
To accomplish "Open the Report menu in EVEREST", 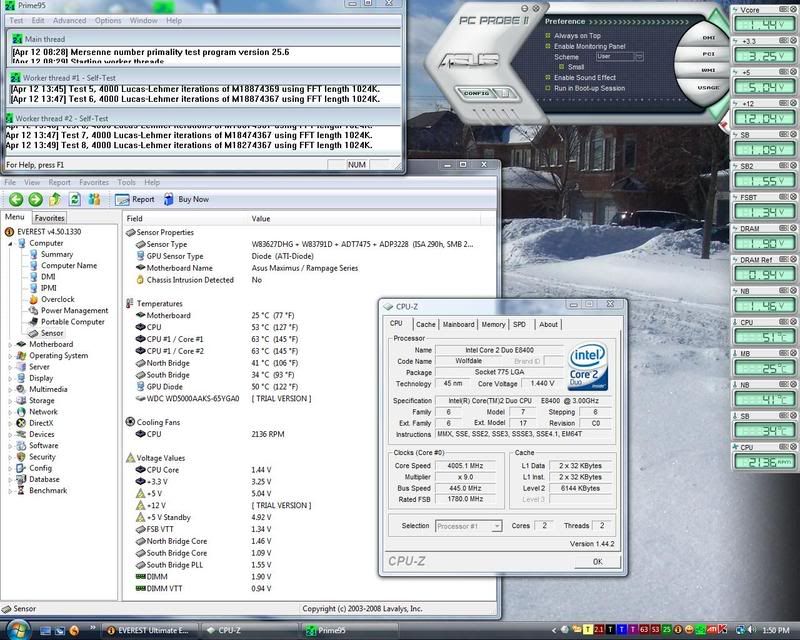I will pos(60,182).
